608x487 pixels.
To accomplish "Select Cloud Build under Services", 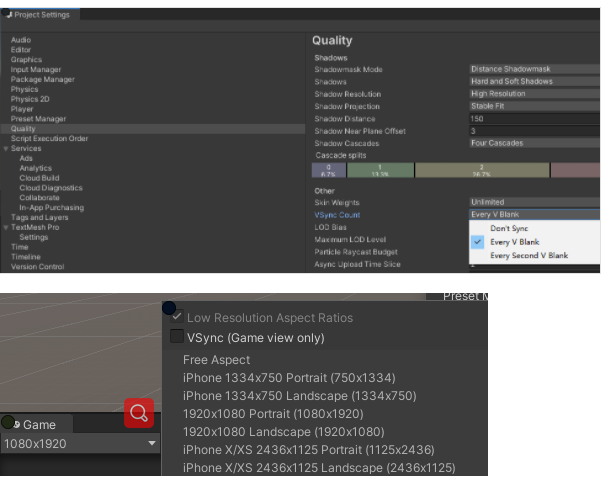I will pyautogui.click(x=40, y=178).
